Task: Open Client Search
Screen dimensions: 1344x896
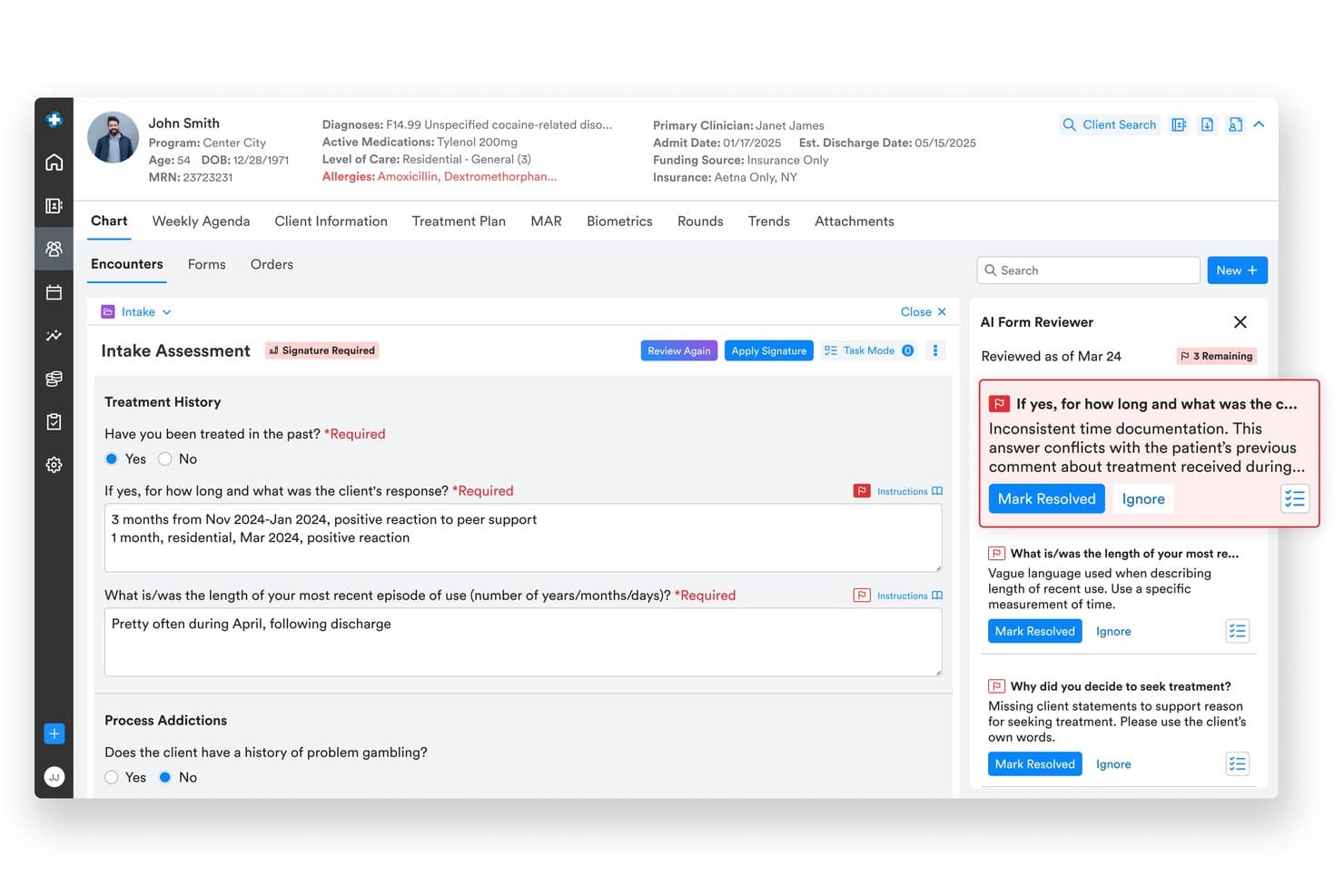Action: pyautogui.click(x=1109, y=125)
